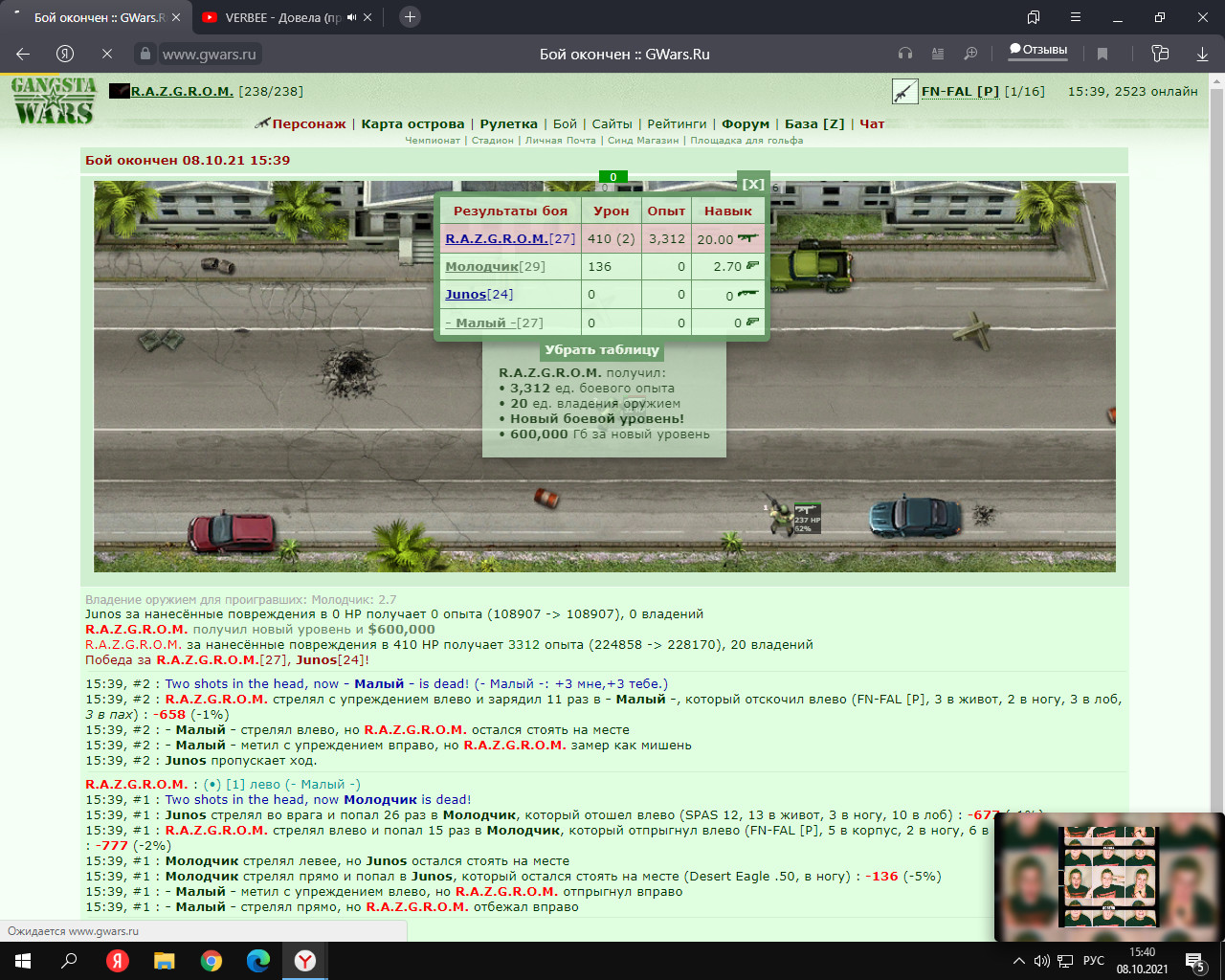Open Рейтинги in the game menu

[x=677, y=123]
